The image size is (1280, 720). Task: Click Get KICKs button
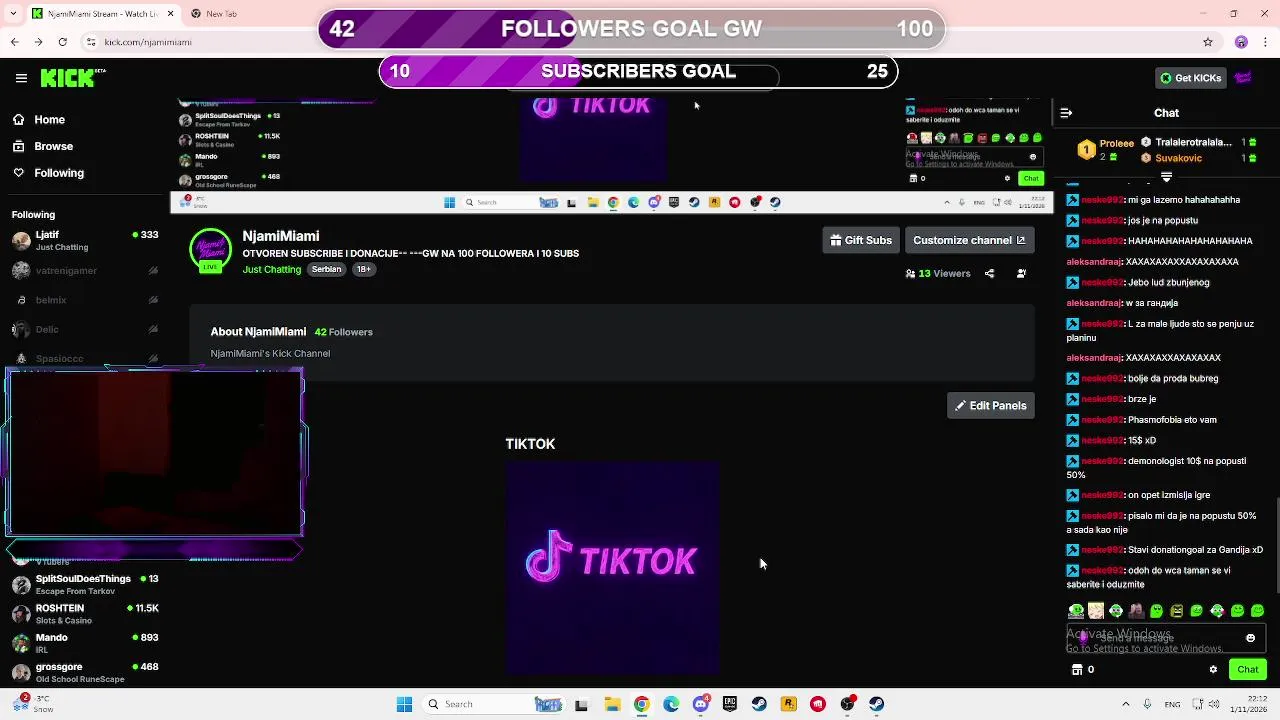point(1190,78)
